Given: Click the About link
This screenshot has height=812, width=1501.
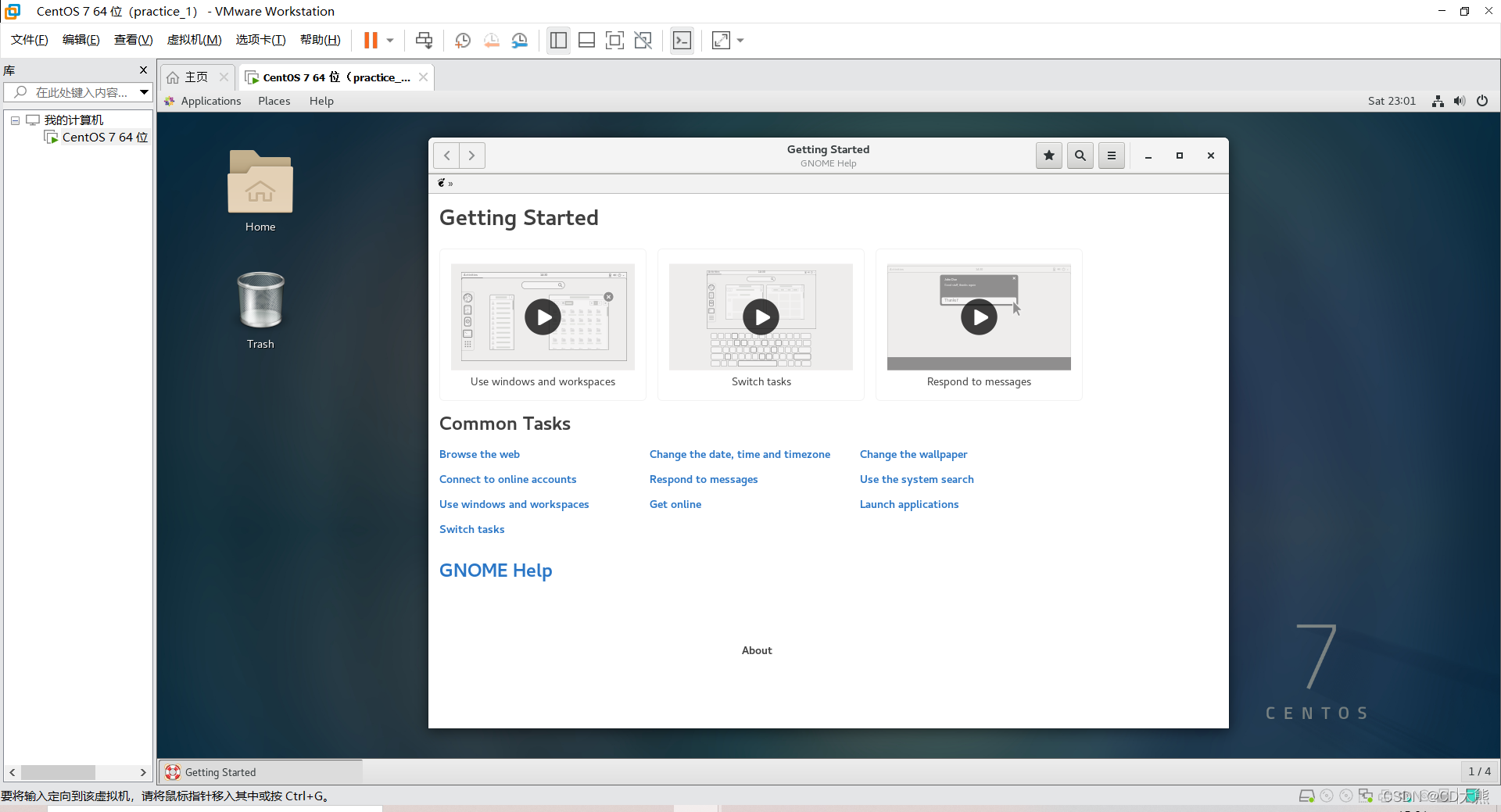Looking at the screenshot, I should tap(757, 650).
